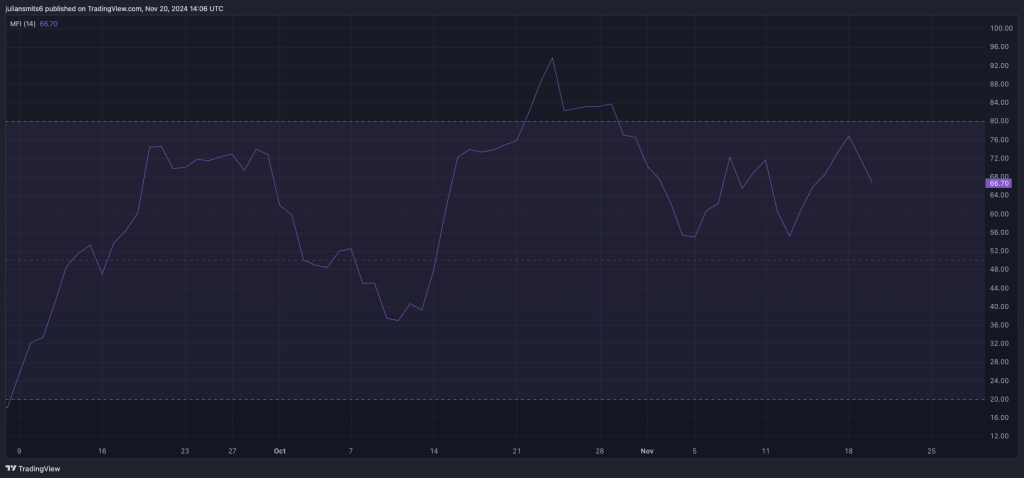The height and width of the screenshot is (478, 1024).
Task: Select the 24.00 level on the scale
Action: (1001, 381)
